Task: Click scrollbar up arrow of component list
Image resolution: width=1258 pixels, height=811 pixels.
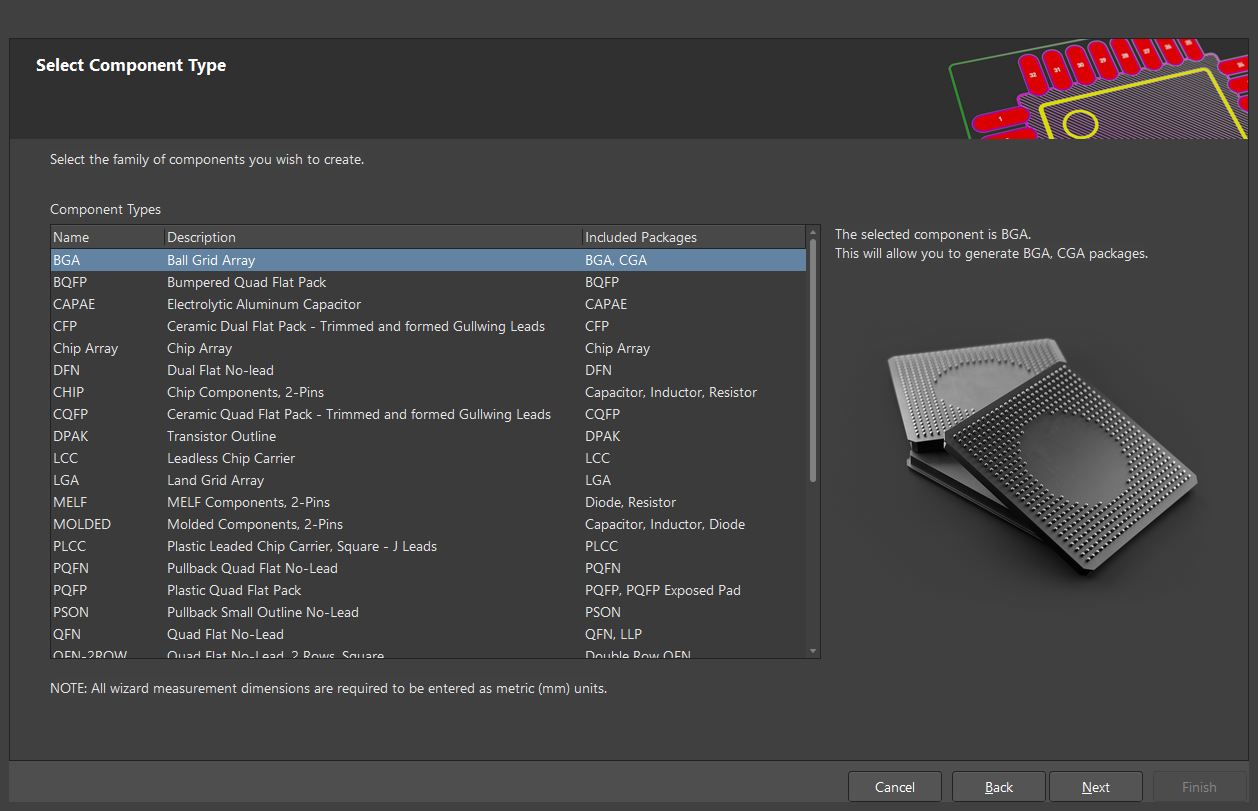Action: [x=813, y=232]
